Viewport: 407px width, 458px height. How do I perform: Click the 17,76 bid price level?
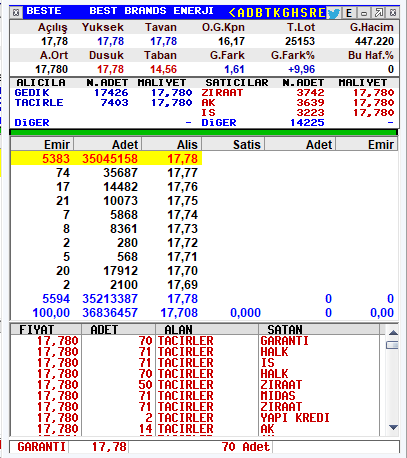(x=183, y=187)
